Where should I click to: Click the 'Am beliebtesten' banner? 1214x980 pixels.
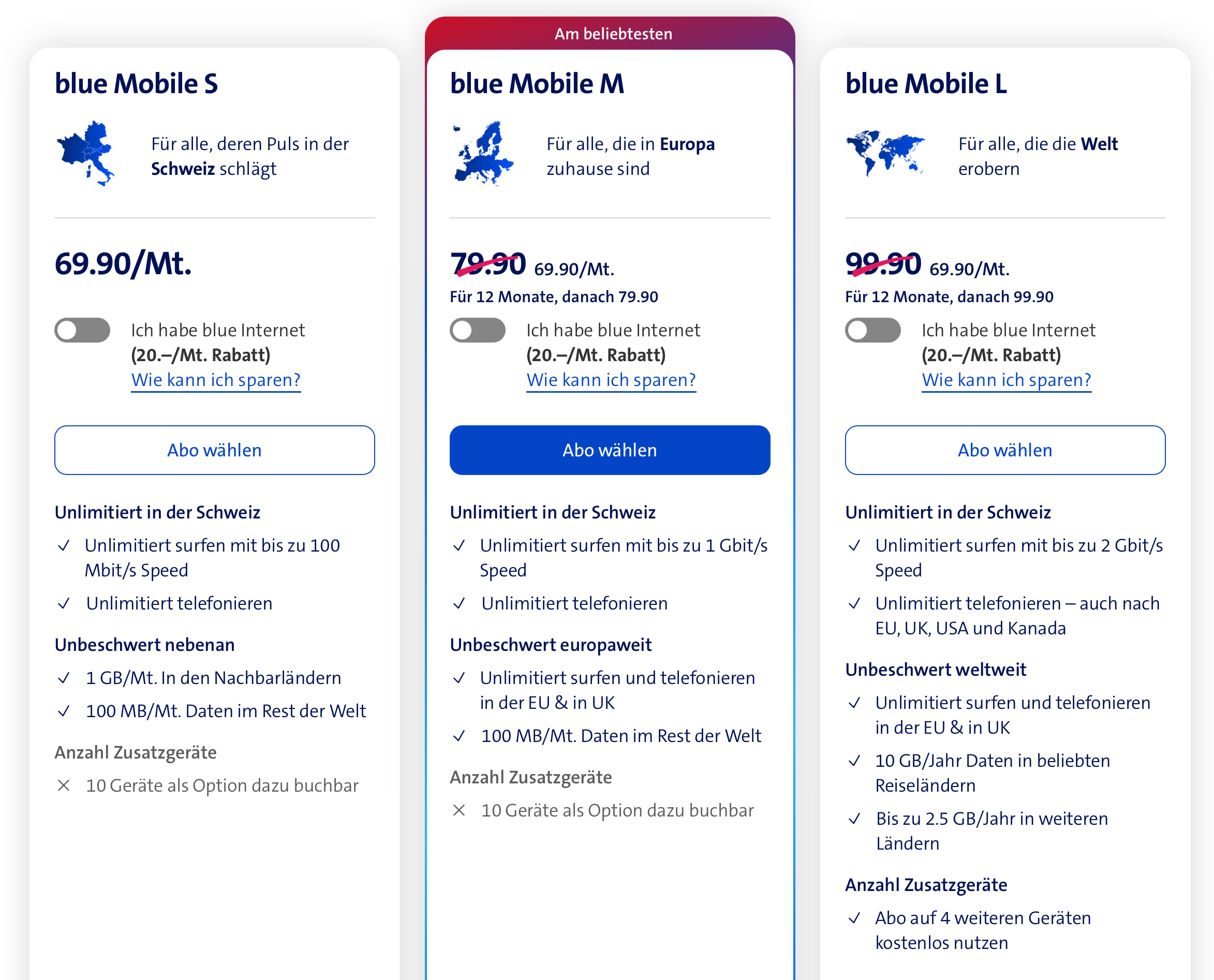613,34
